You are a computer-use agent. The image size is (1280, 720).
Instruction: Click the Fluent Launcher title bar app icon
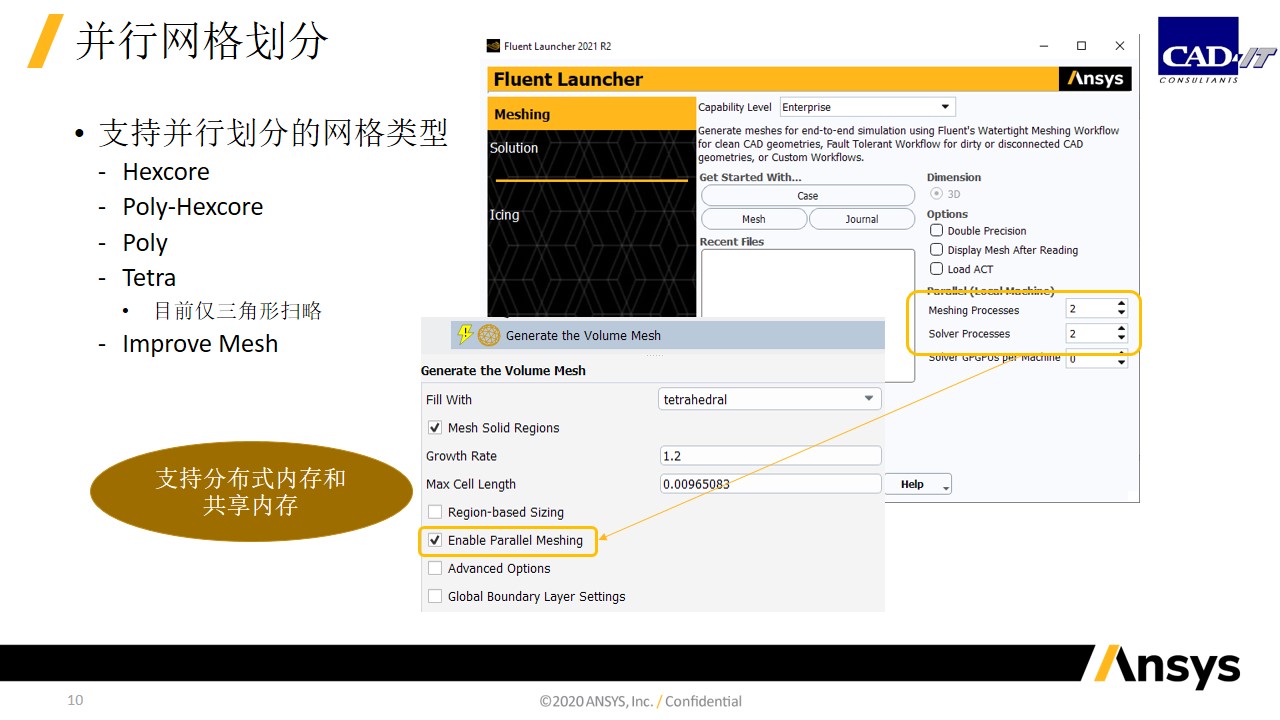coord(493,46)
